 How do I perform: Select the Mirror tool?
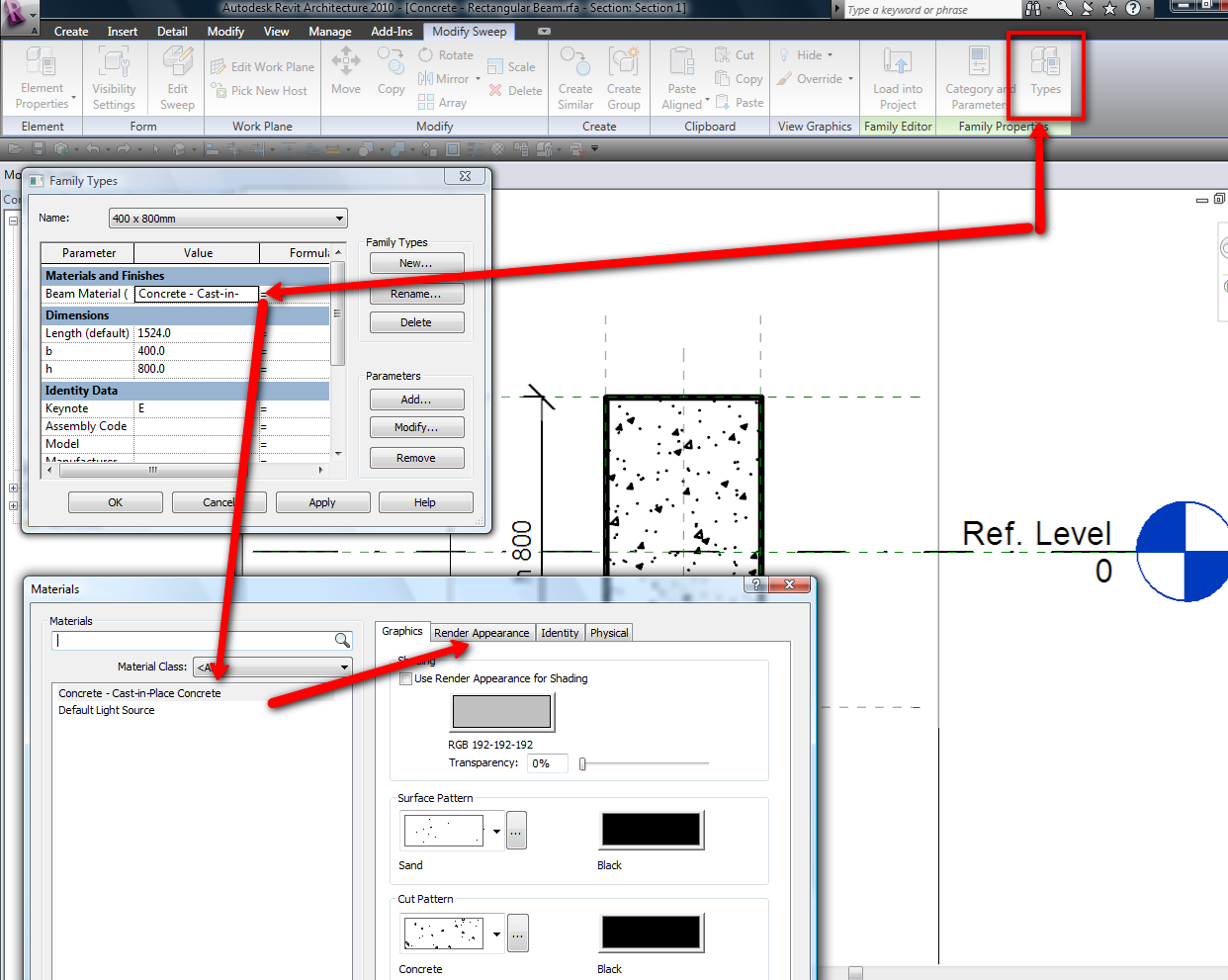click(x=444, y=79)
